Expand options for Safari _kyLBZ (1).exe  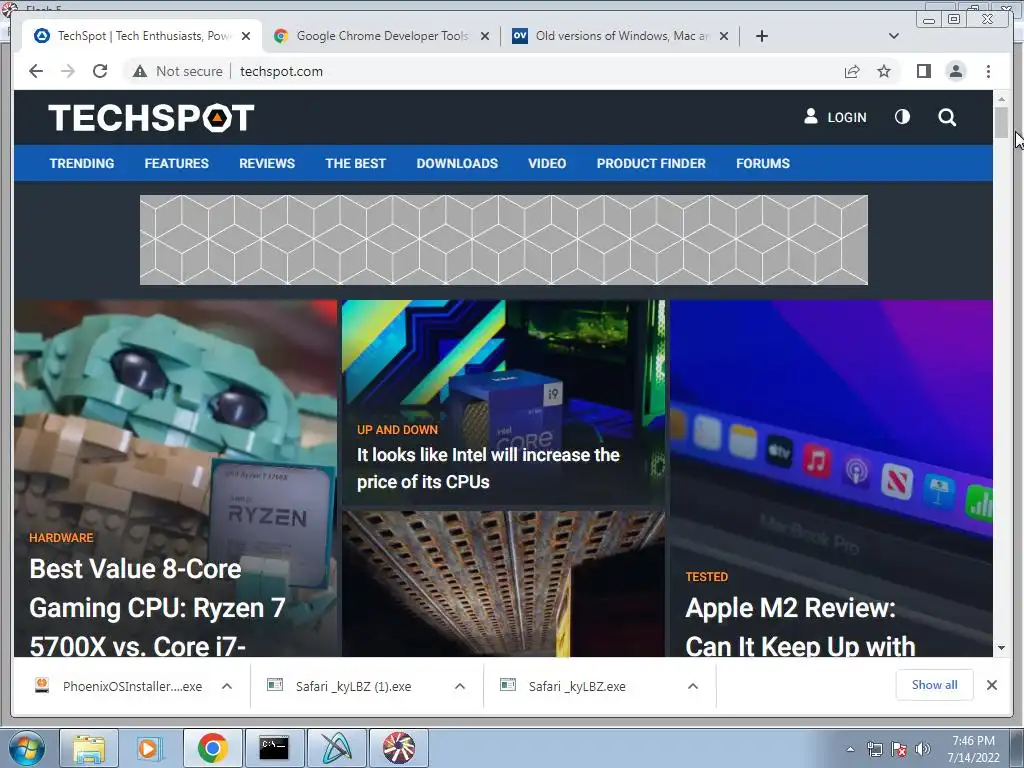pos(460,686)
